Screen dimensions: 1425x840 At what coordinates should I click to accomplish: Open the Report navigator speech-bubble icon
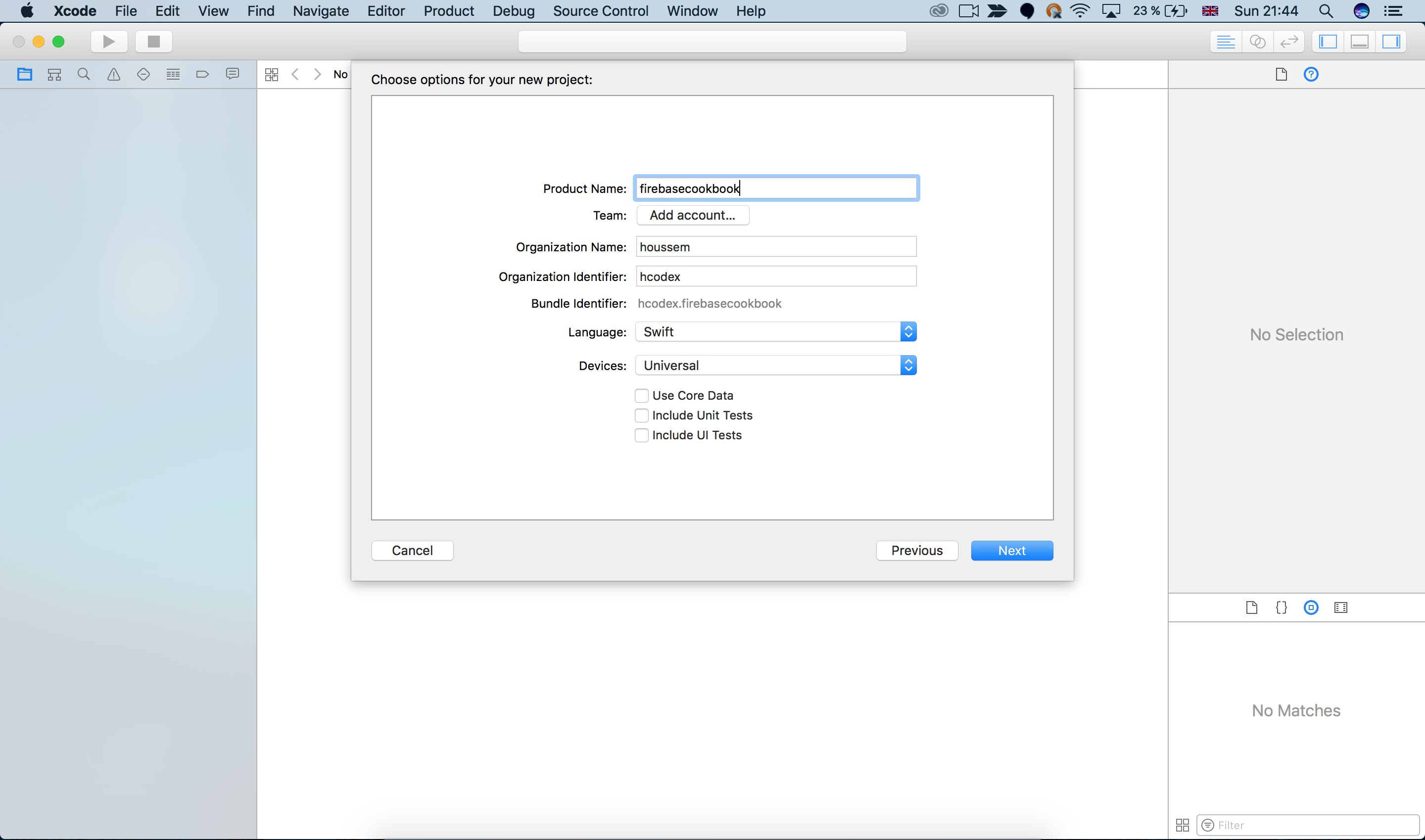(232, 74)
